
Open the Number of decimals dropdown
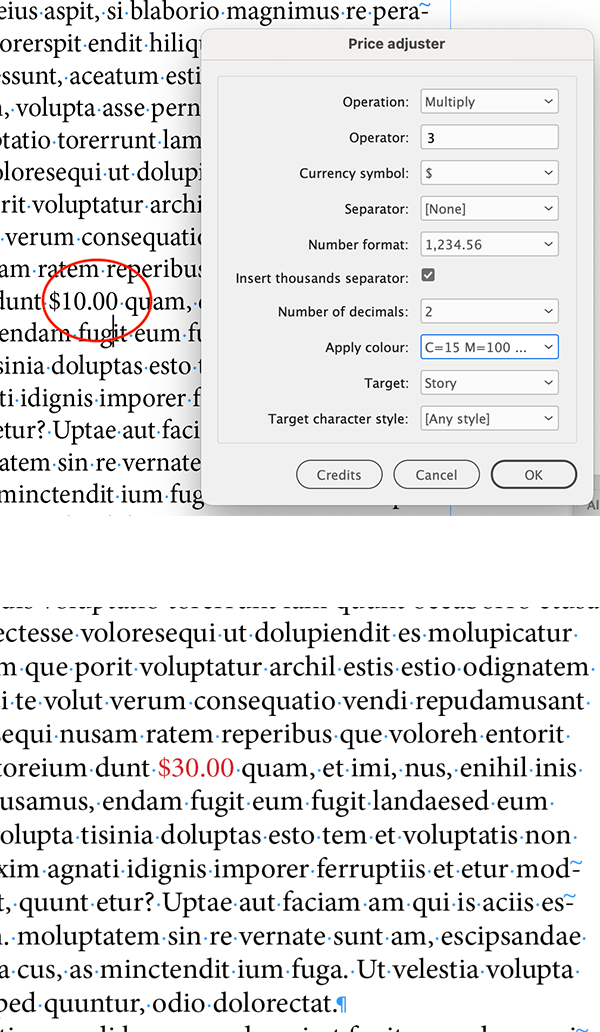[x=489, y=311]
